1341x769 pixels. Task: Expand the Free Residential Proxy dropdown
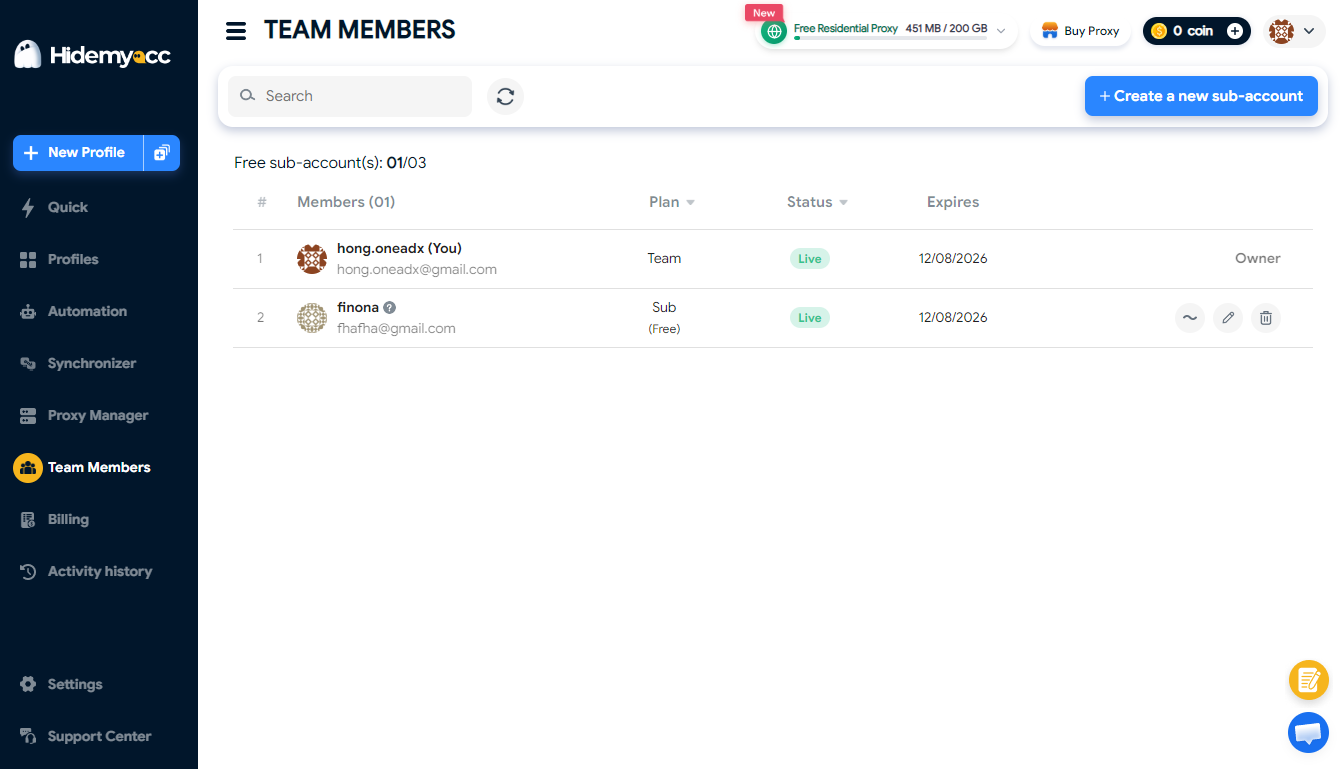click(1001, 31)
